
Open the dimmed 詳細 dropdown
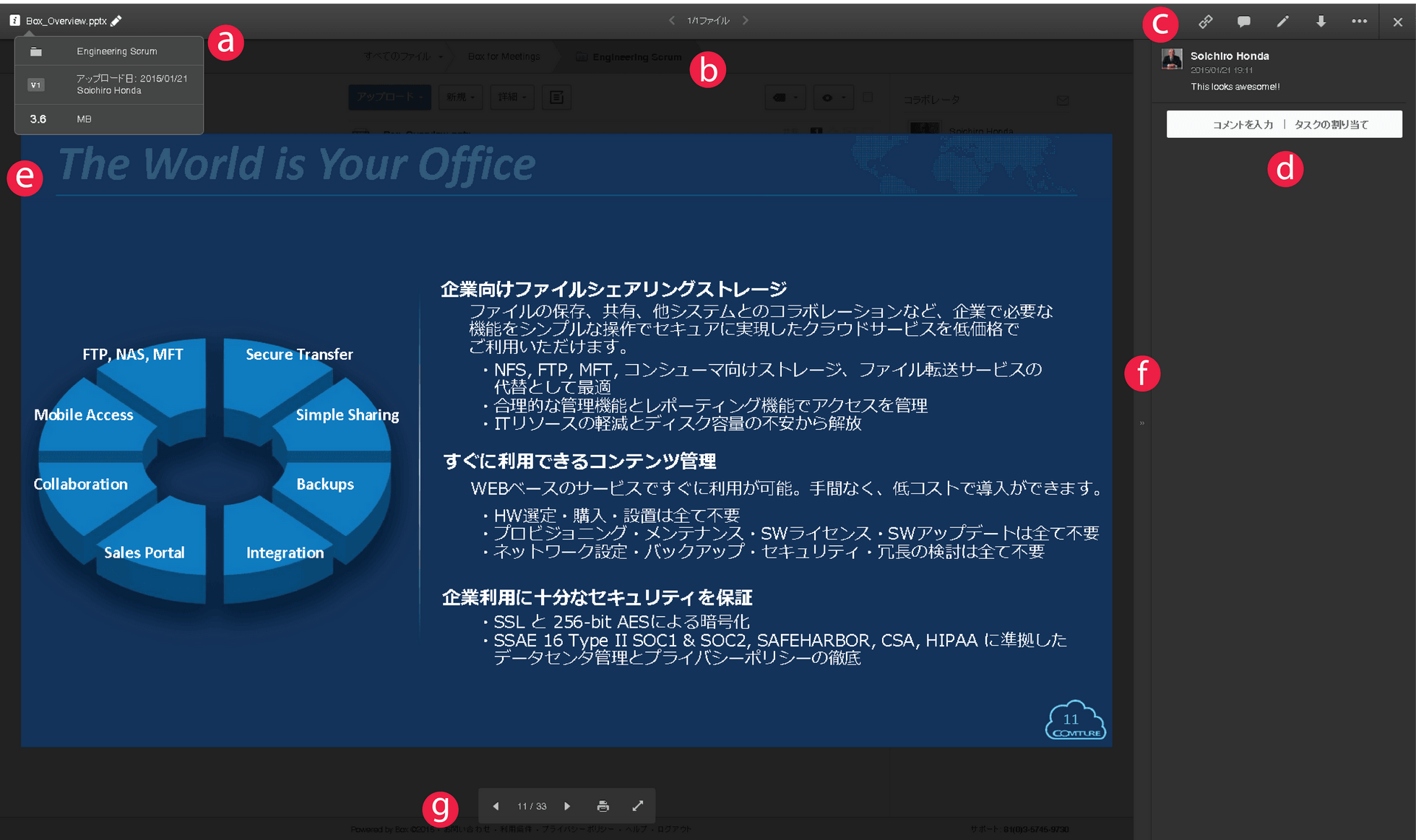pyautogui.click(x=512, y=97)
